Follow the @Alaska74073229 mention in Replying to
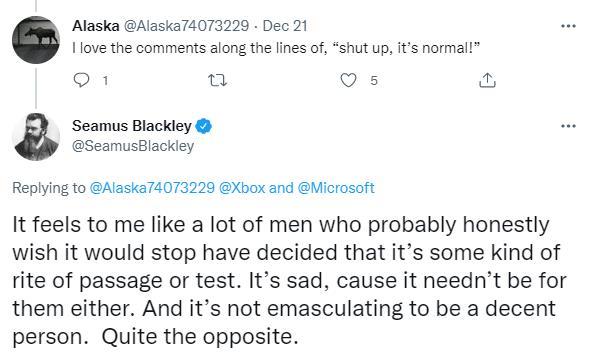The height and width of the screenshot is (360, 593). tap(152, 188)
